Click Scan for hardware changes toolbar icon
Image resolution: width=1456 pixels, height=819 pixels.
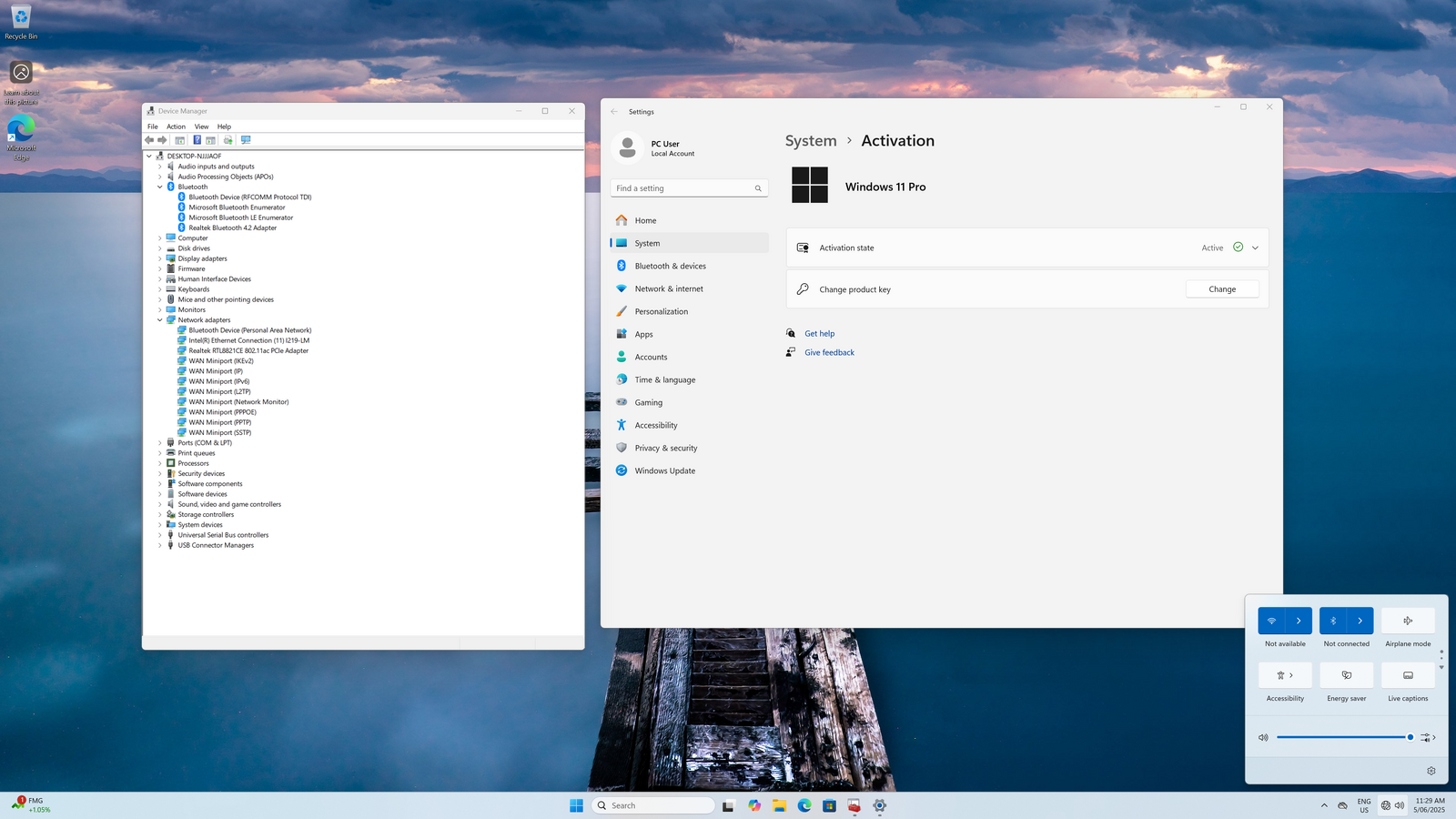click(x=246, y=140)
